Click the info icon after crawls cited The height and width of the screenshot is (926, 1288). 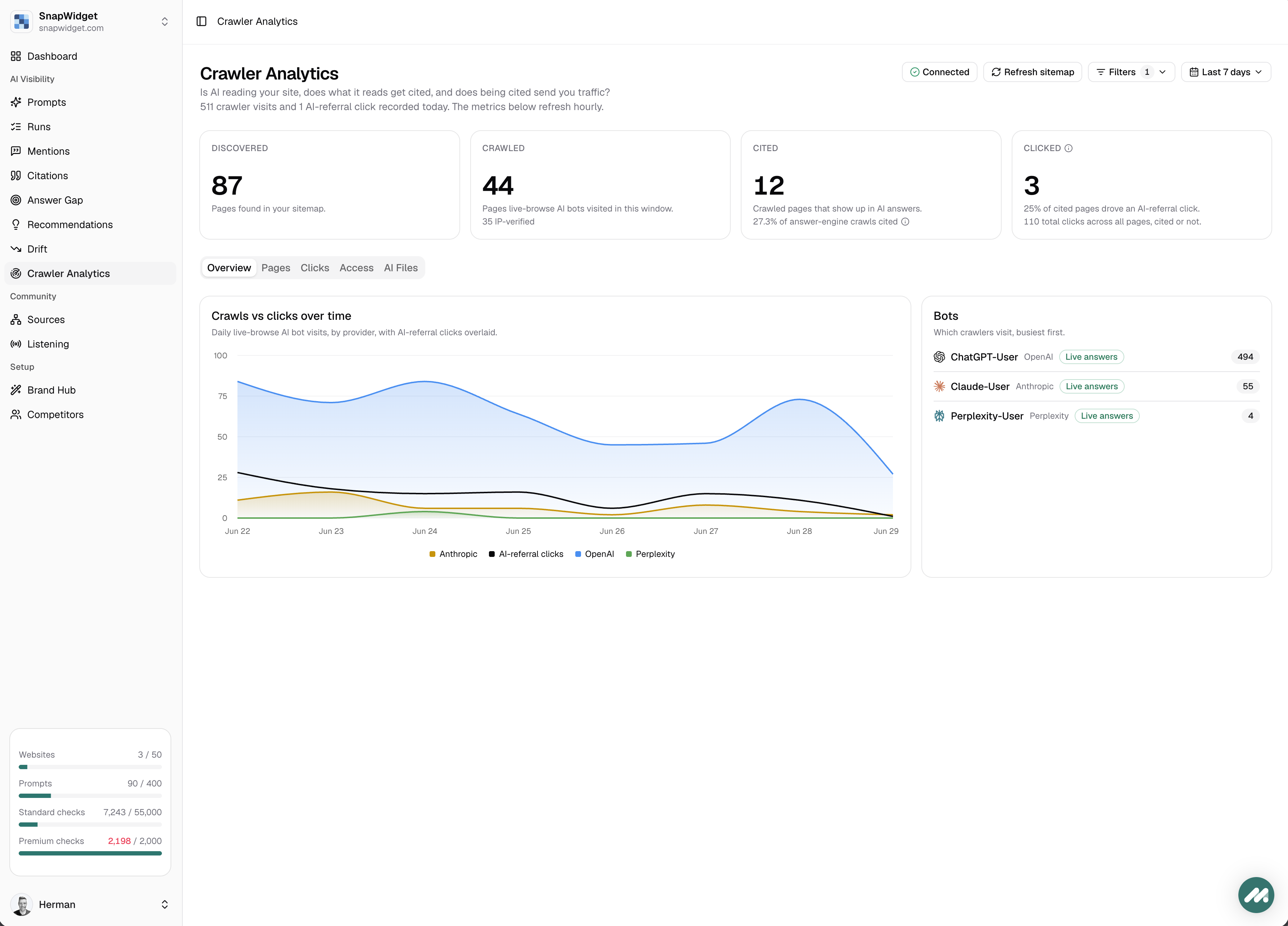coord(905,221)
